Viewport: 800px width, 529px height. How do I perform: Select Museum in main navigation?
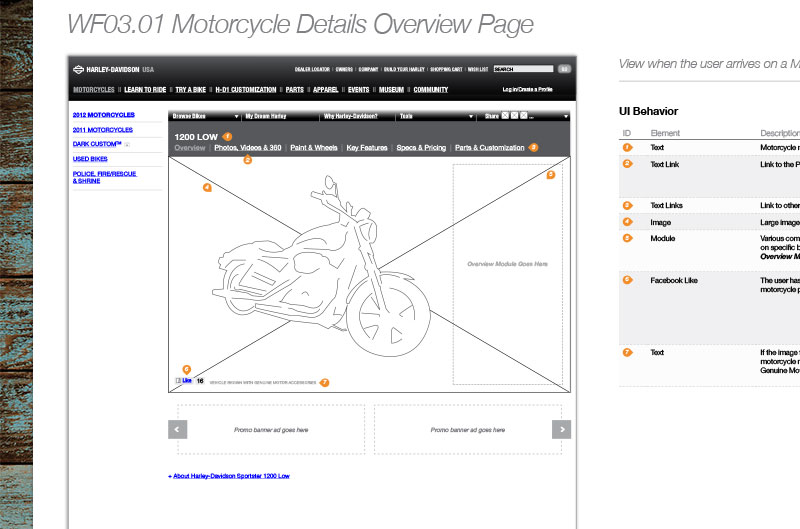pos(391,90)
